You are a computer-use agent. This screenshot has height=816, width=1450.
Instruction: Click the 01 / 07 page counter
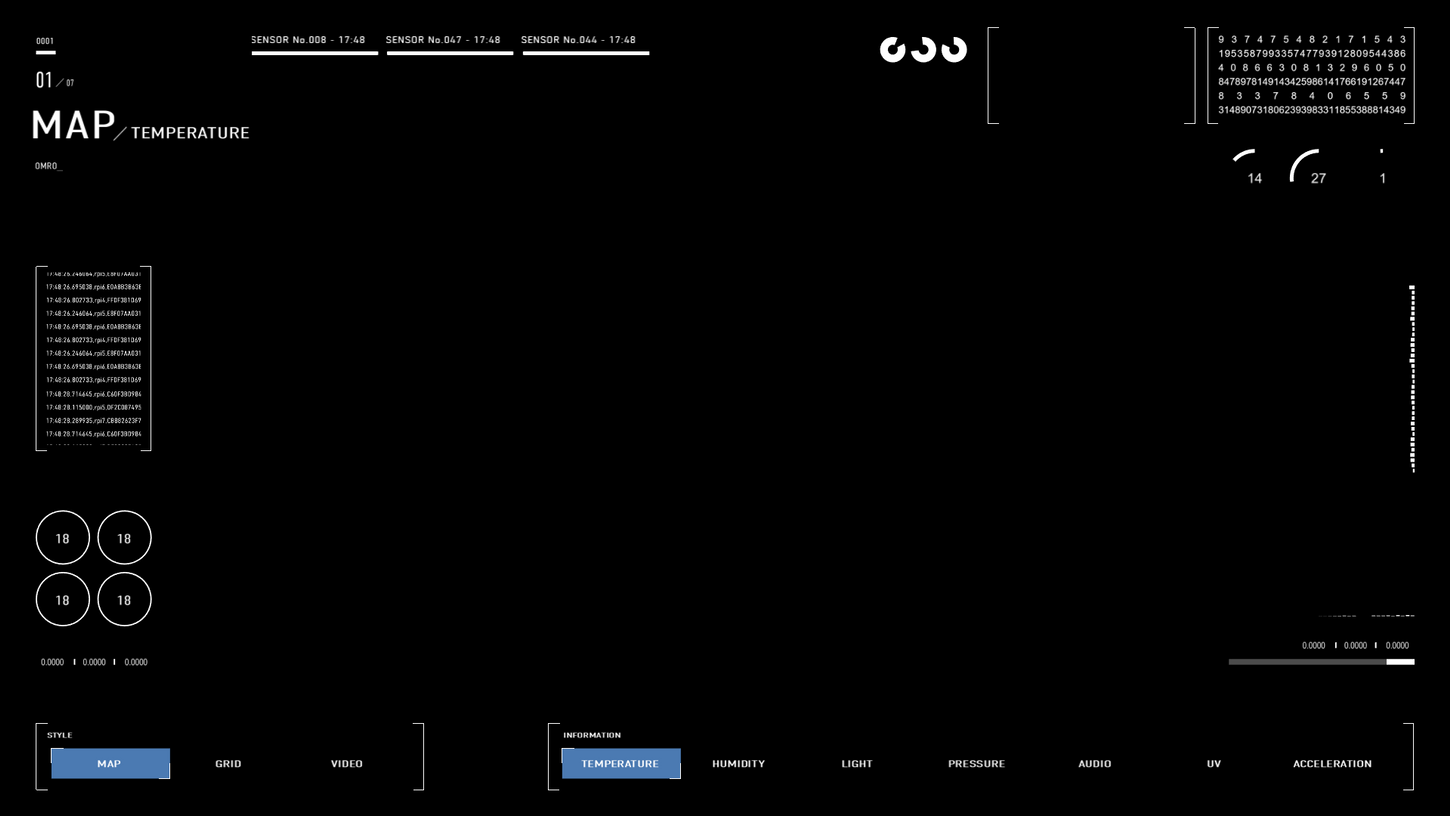pyautogui.click(x=55, y=80)
